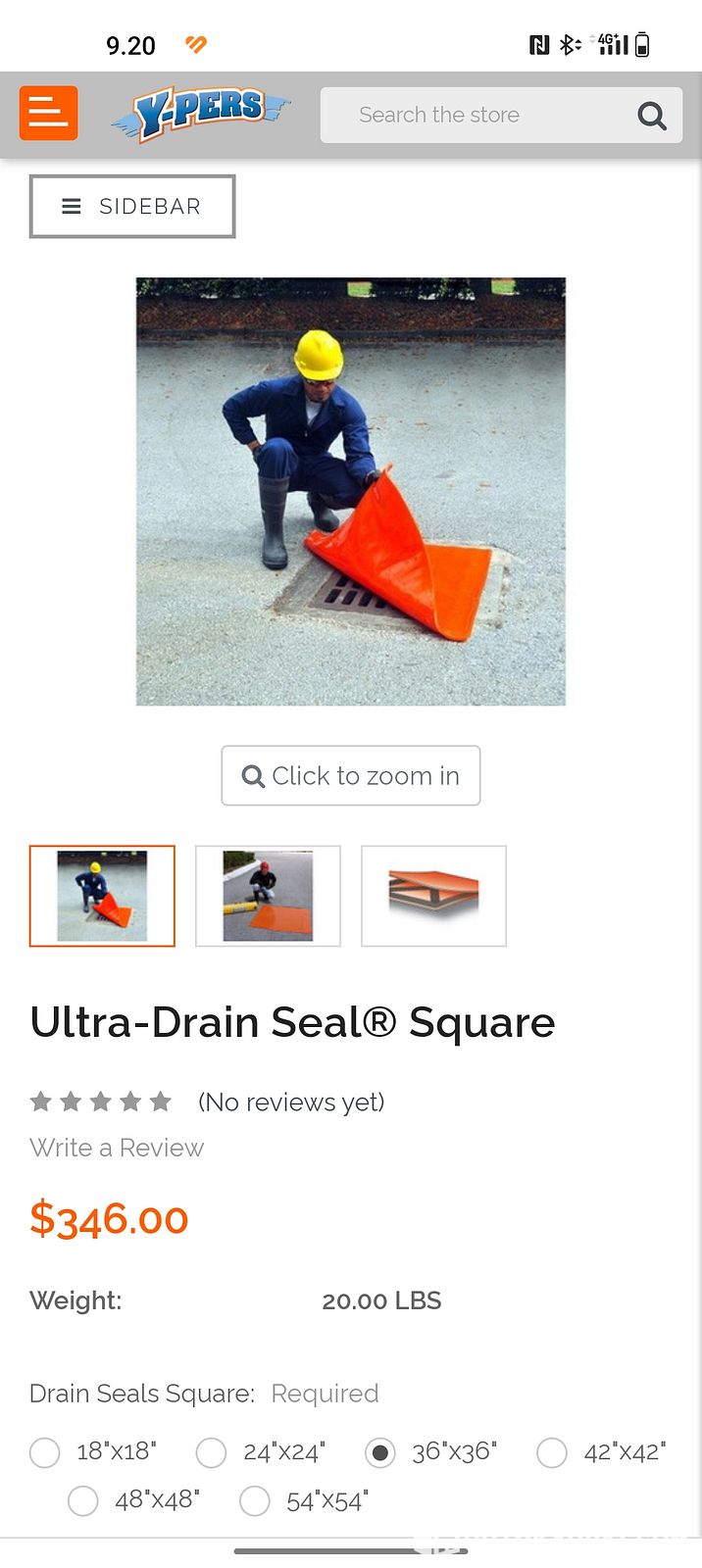Tap the NFC status icon
The height and width of the screenshot is (1568, 702).
[539, 44]
